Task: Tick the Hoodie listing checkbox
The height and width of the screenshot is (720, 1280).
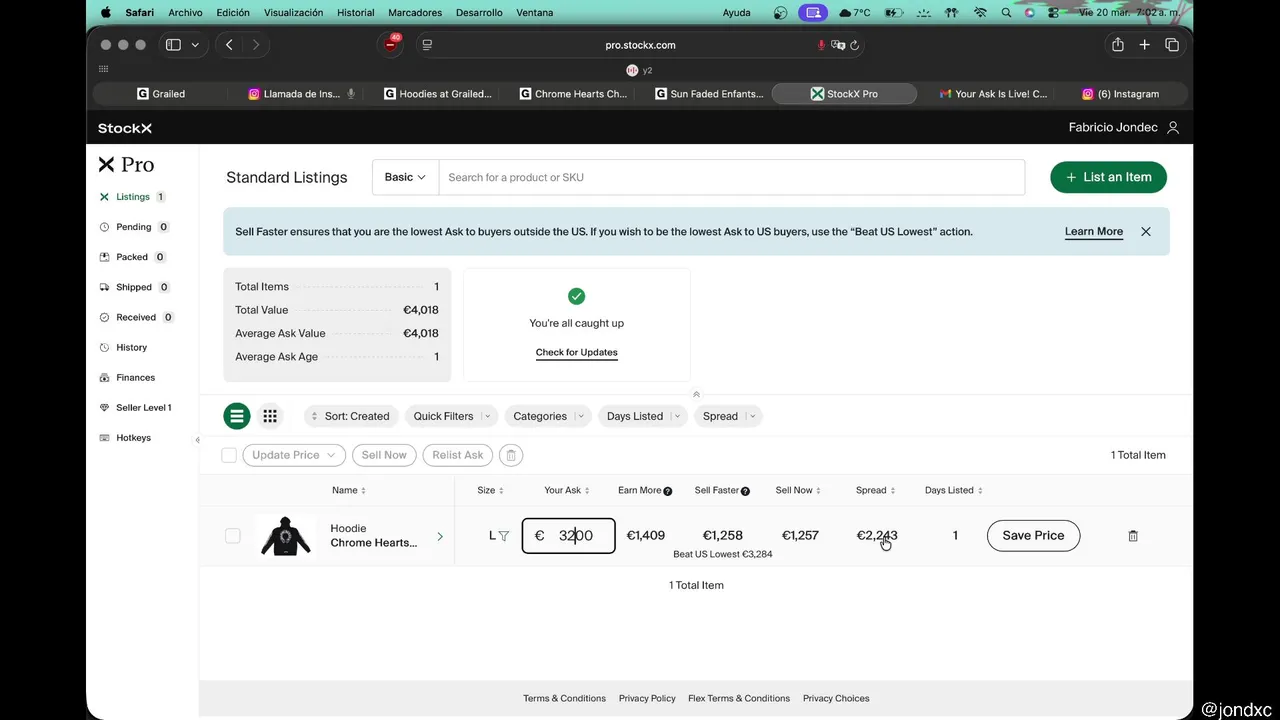Action: pyautogui.click(x=232, y=536)
